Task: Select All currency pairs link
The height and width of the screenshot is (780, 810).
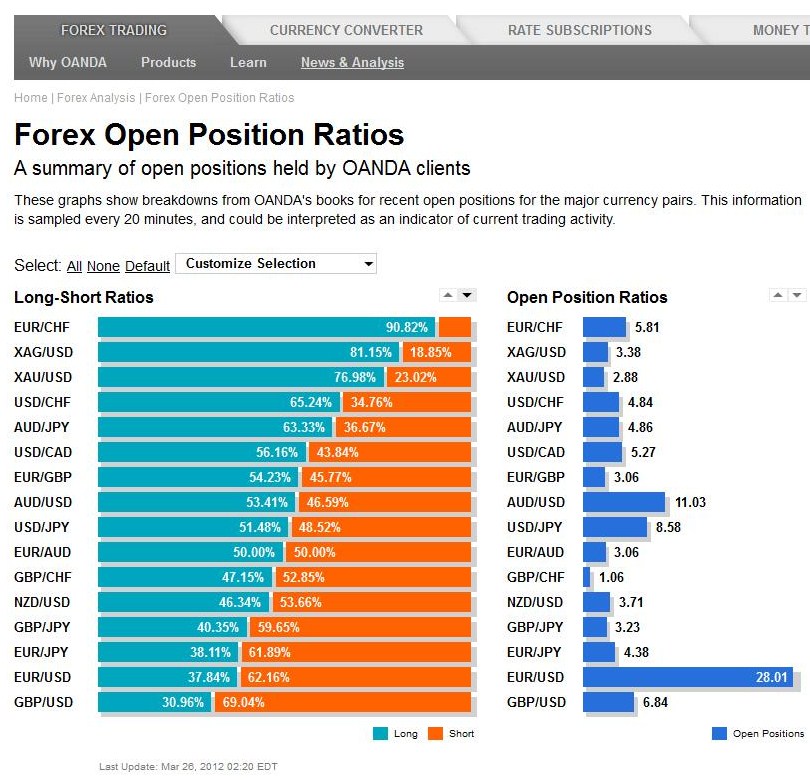Action: (74, 266)
